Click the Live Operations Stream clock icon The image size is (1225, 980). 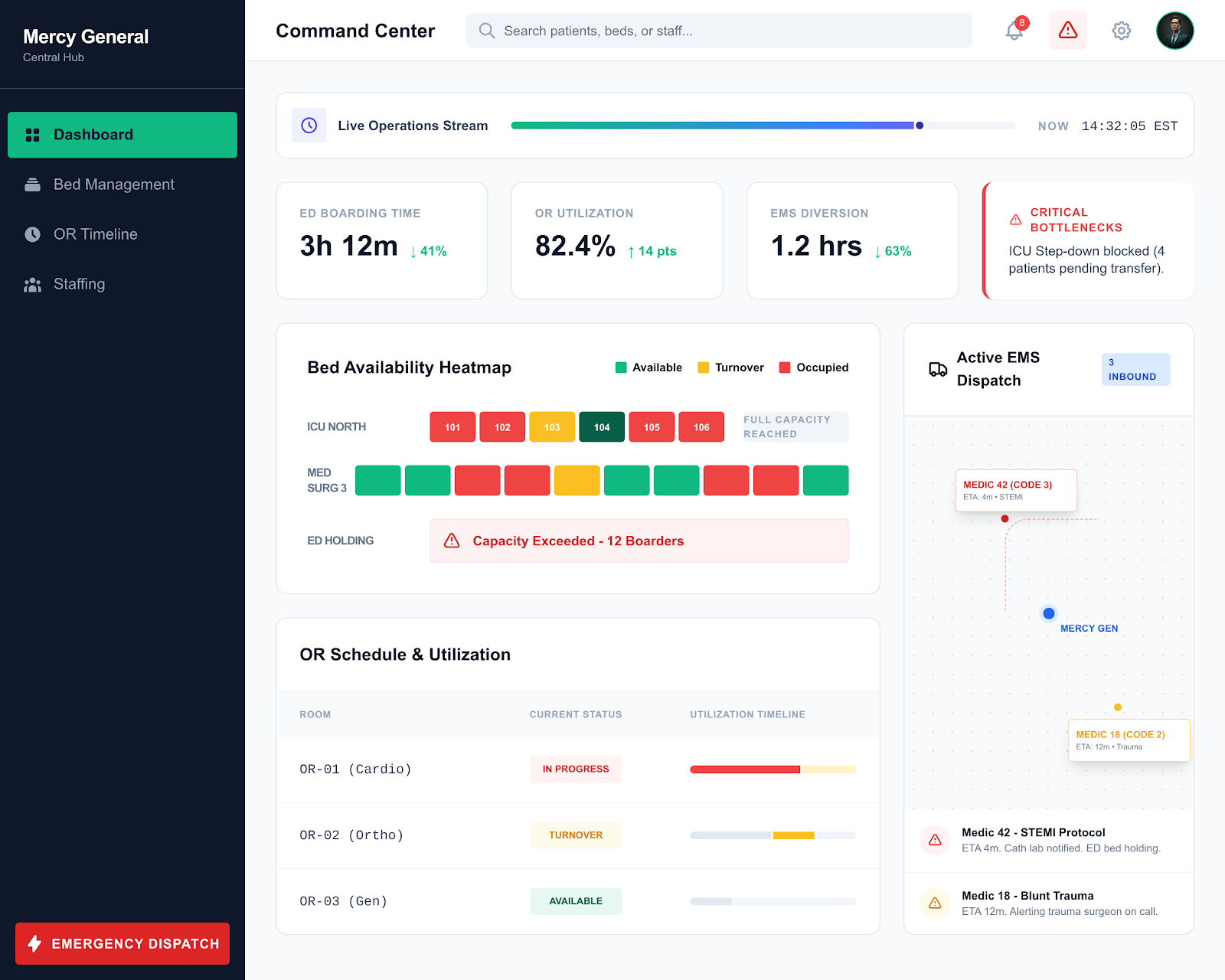tap(309, 126)
